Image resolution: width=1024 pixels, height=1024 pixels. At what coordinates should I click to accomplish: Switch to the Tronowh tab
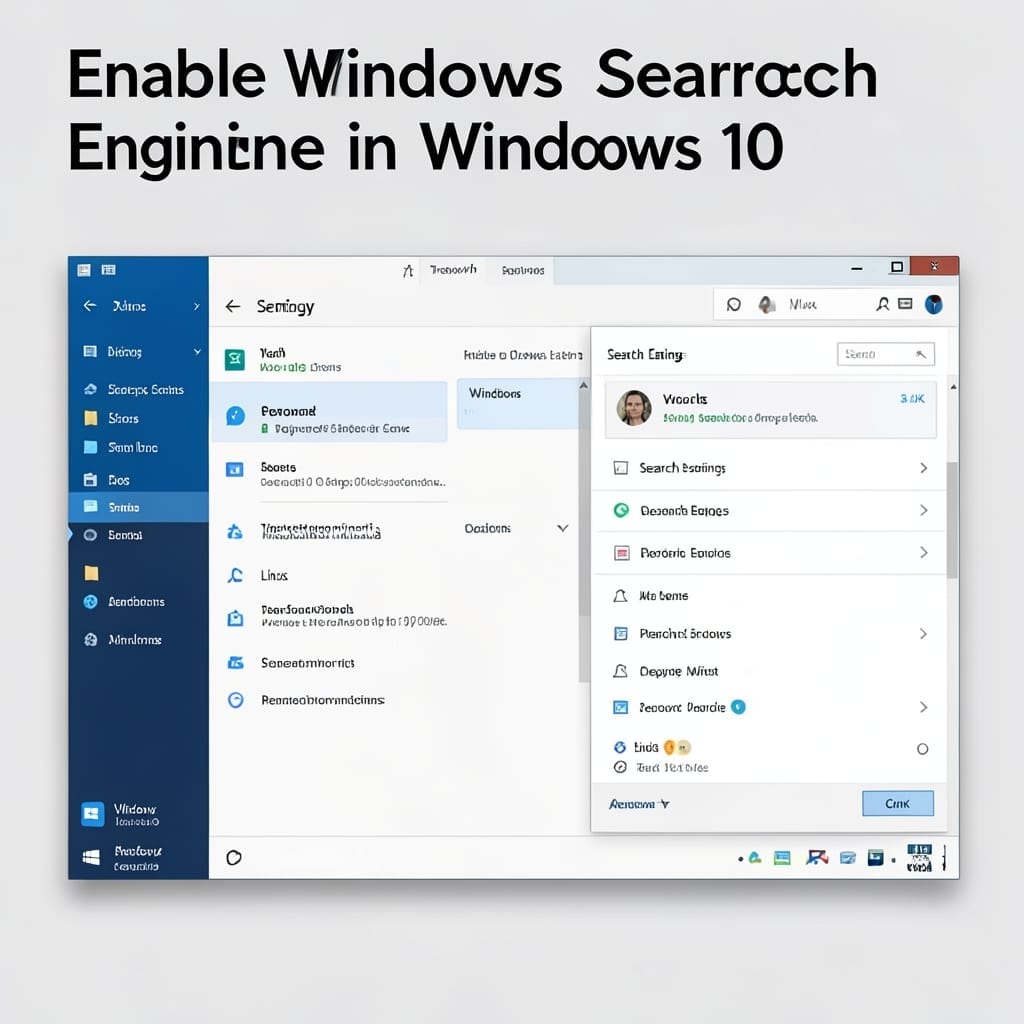pyautogui.click(x=453, y=270)
